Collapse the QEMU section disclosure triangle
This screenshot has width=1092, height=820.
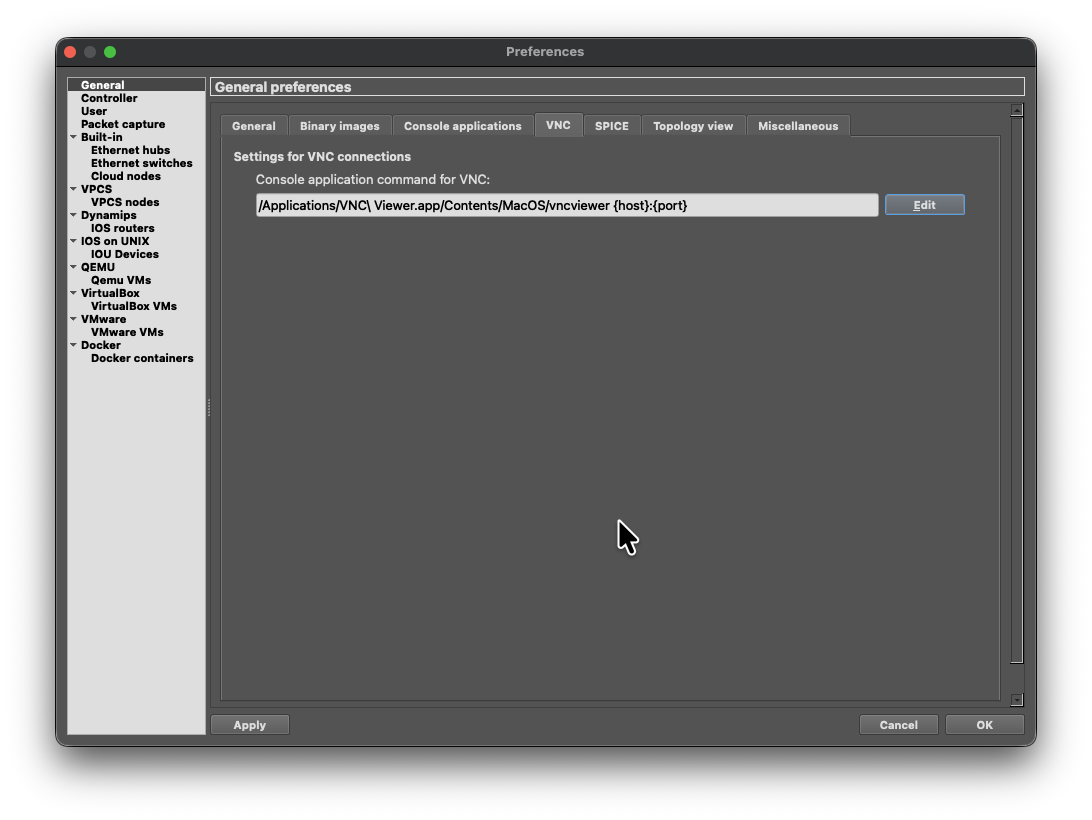[73, 267]
